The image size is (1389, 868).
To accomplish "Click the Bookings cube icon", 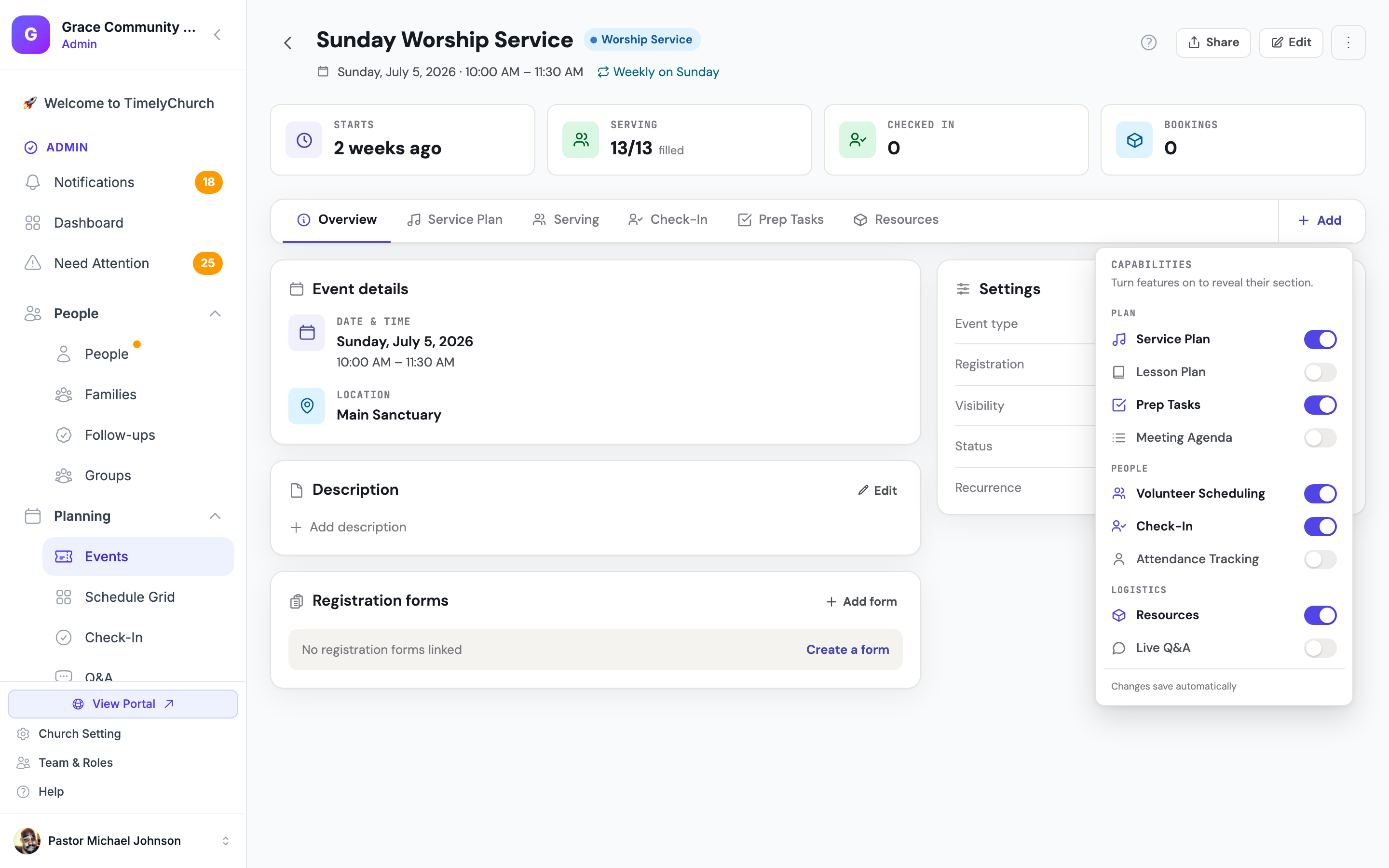I will tap(1134, 140).
